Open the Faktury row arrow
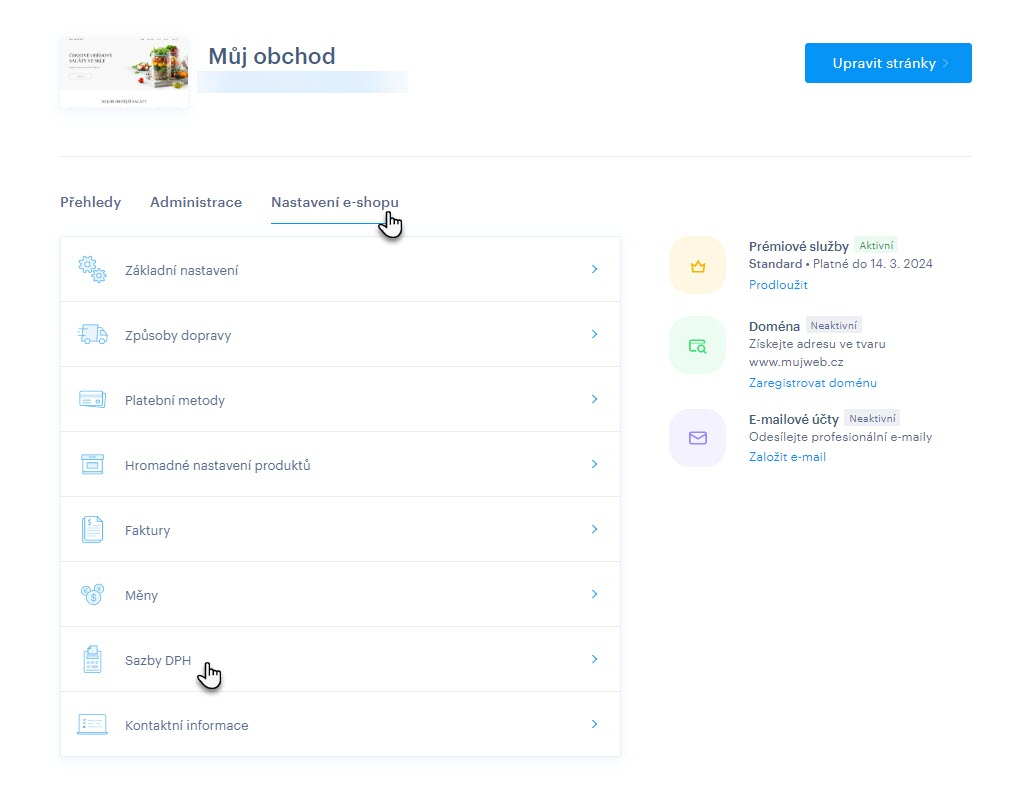 594,529
